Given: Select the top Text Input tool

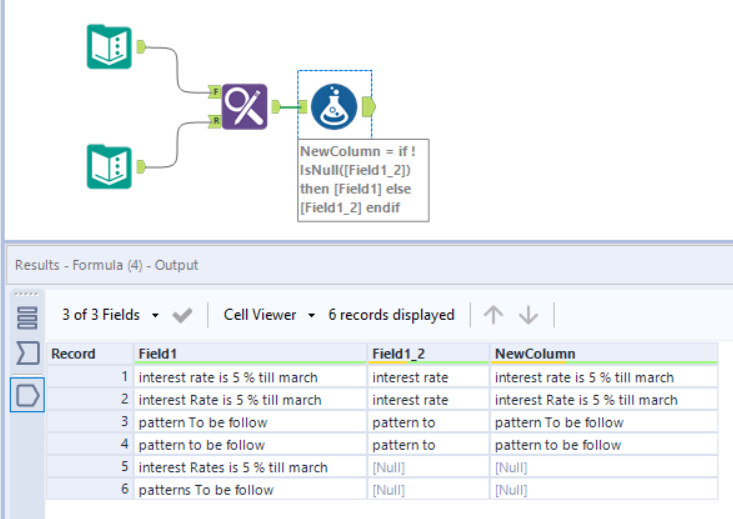Looking at the screenshot, I should [109, 46].
